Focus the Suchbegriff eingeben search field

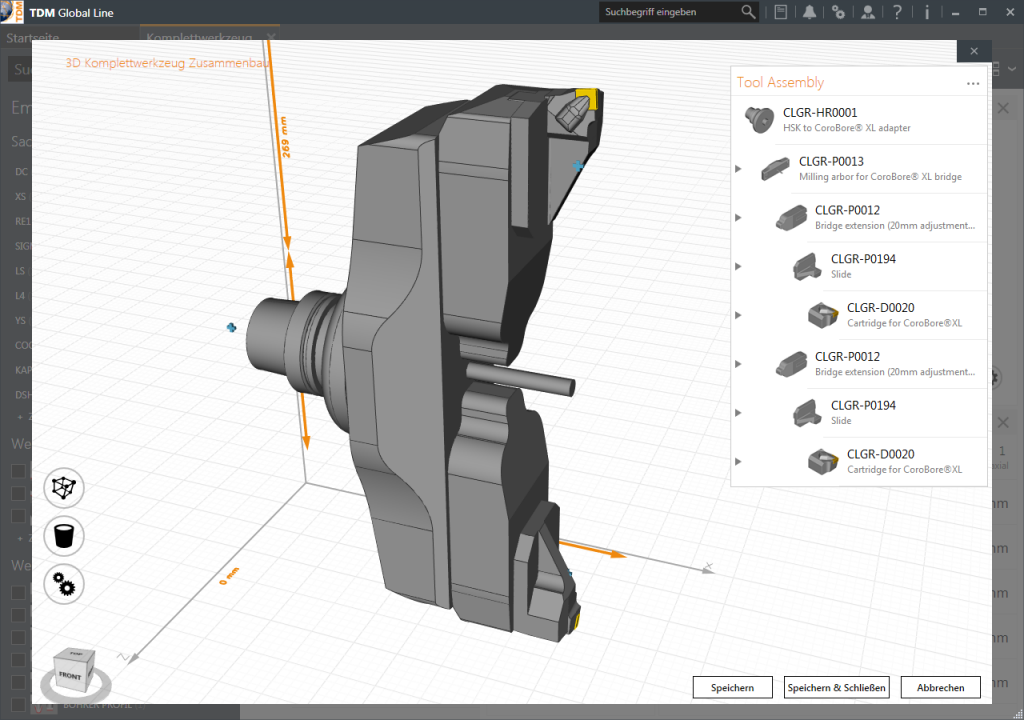(669, 12)
